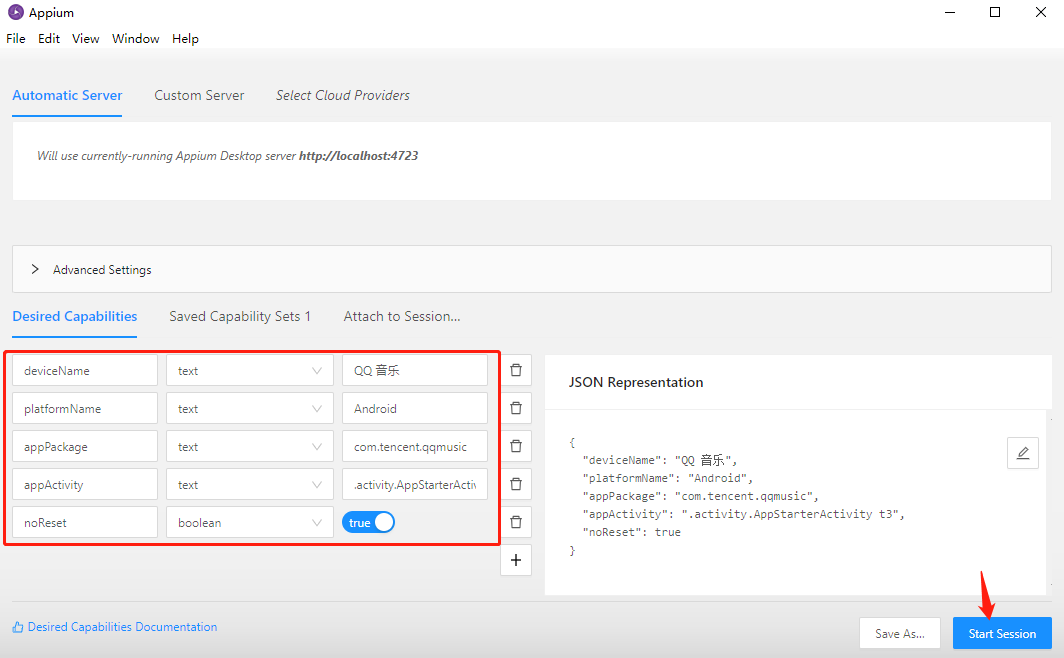This screenshot has height=658, width=1064.
Task: Click the QQ 音乐 value field
Action: 415,370
